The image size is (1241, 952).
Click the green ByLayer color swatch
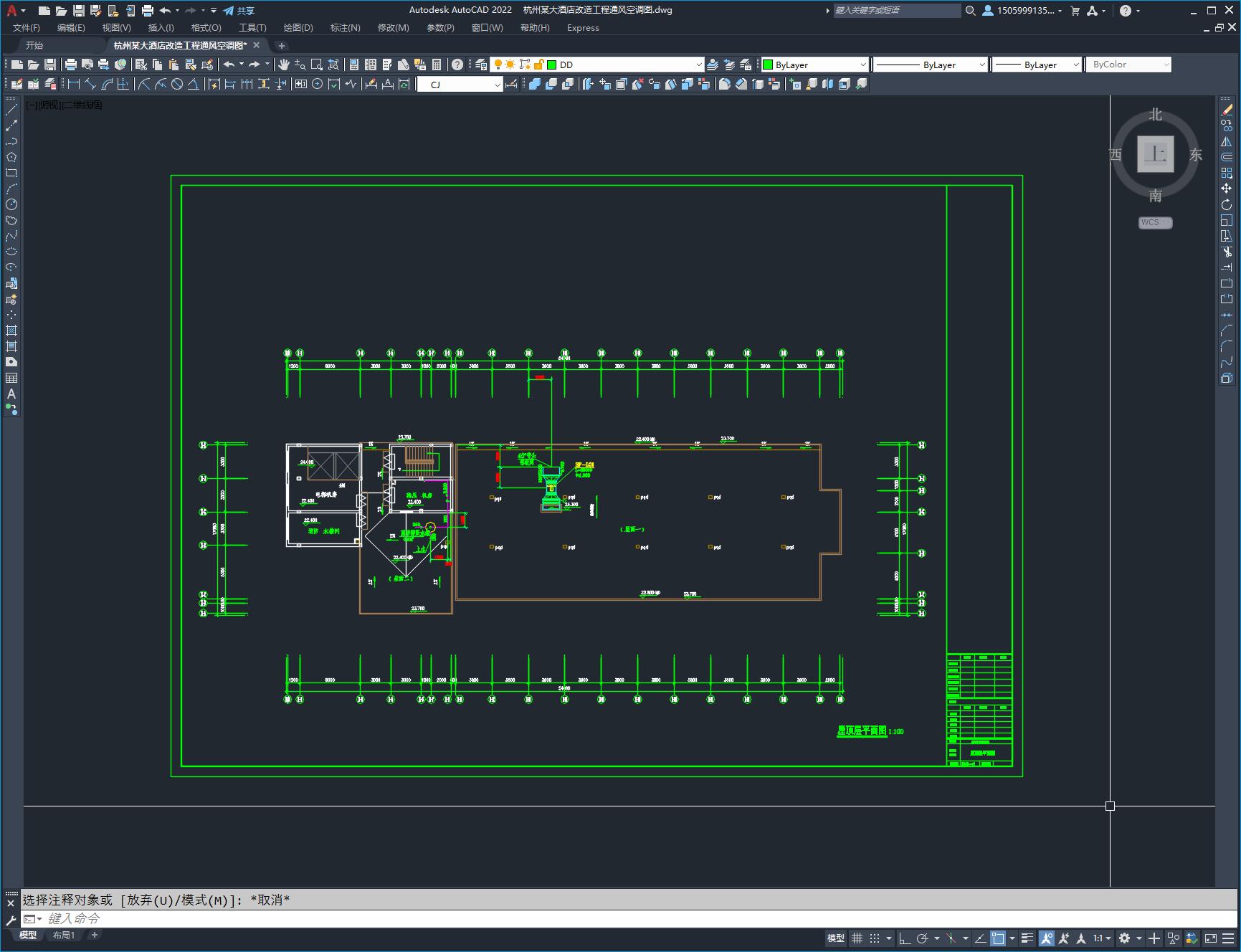(x=768, y=65)
